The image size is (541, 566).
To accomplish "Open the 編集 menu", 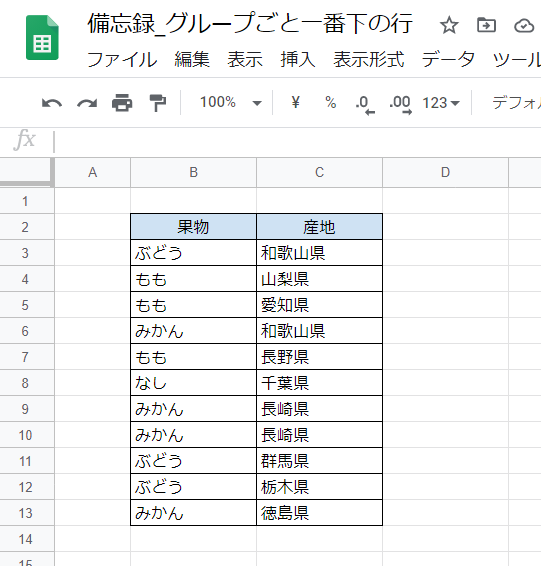I will (x=192, y=60).
